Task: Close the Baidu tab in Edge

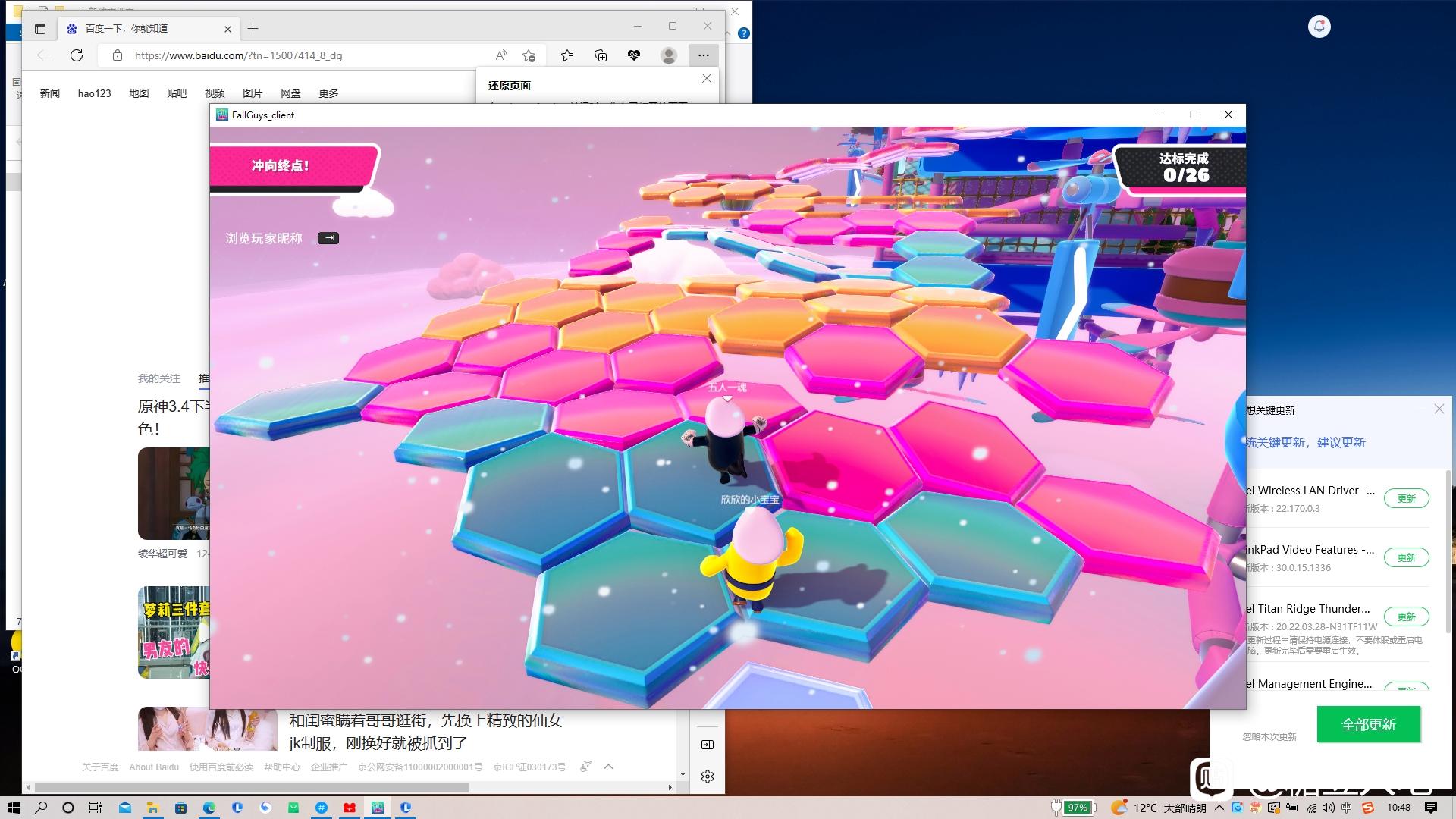Action: (227, 29)
